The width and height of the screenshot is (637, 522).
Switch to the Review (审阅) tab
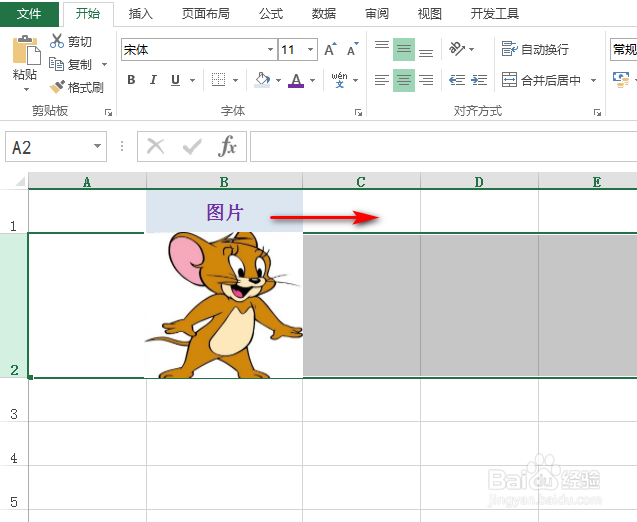tap(377, 14)
